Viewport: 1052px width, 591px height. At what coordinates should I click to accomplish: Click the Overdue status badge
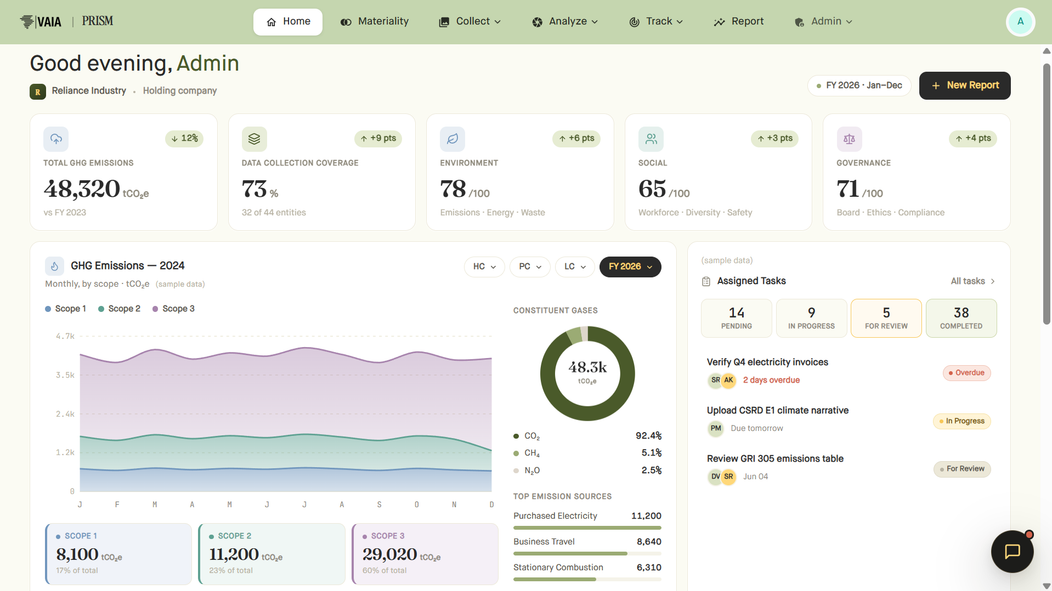click(967, 373)
